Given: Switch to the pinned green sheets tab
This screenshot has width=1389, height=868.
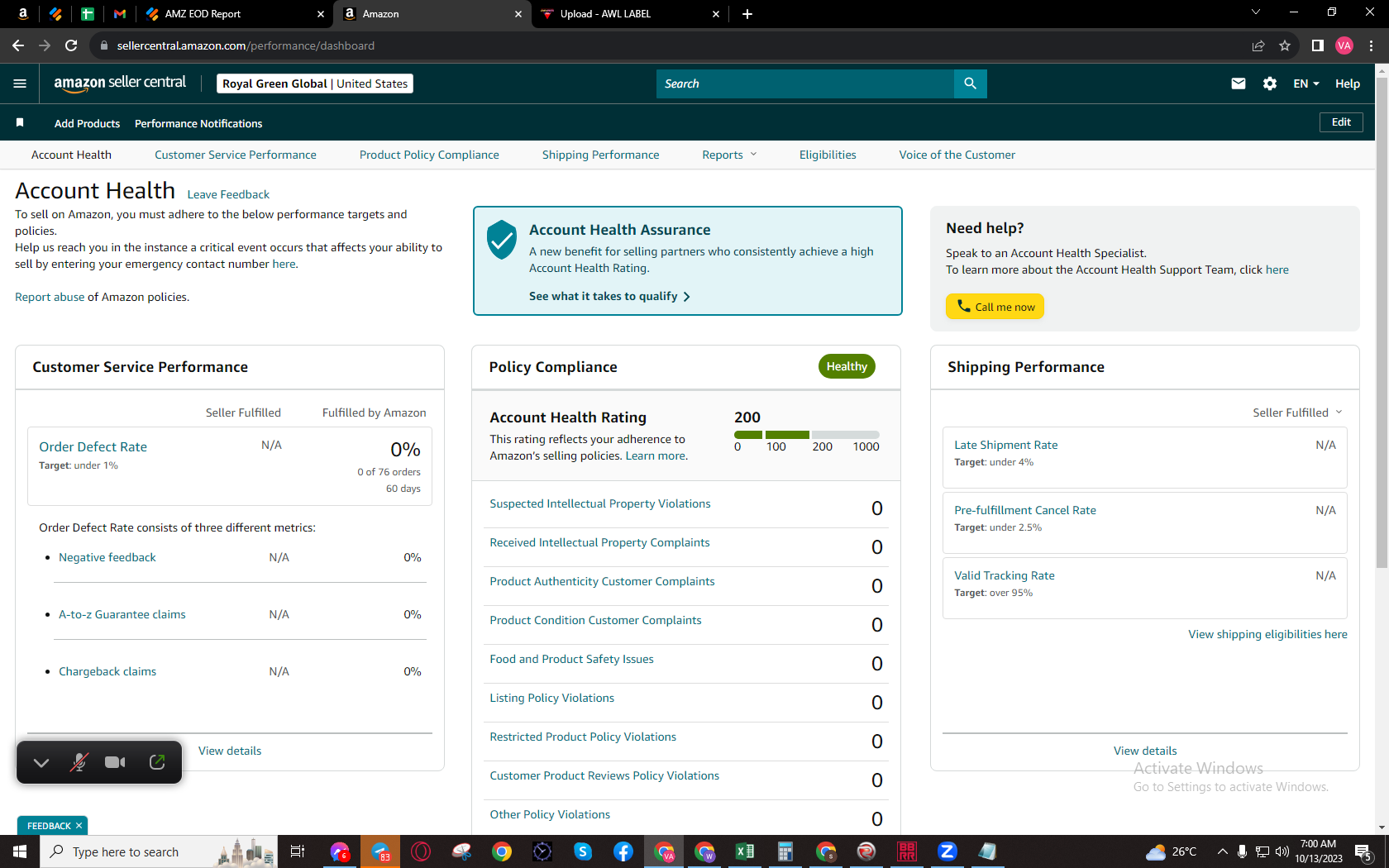Looking at the screenshot, I should pyautogui.click(x=87, y=14).
